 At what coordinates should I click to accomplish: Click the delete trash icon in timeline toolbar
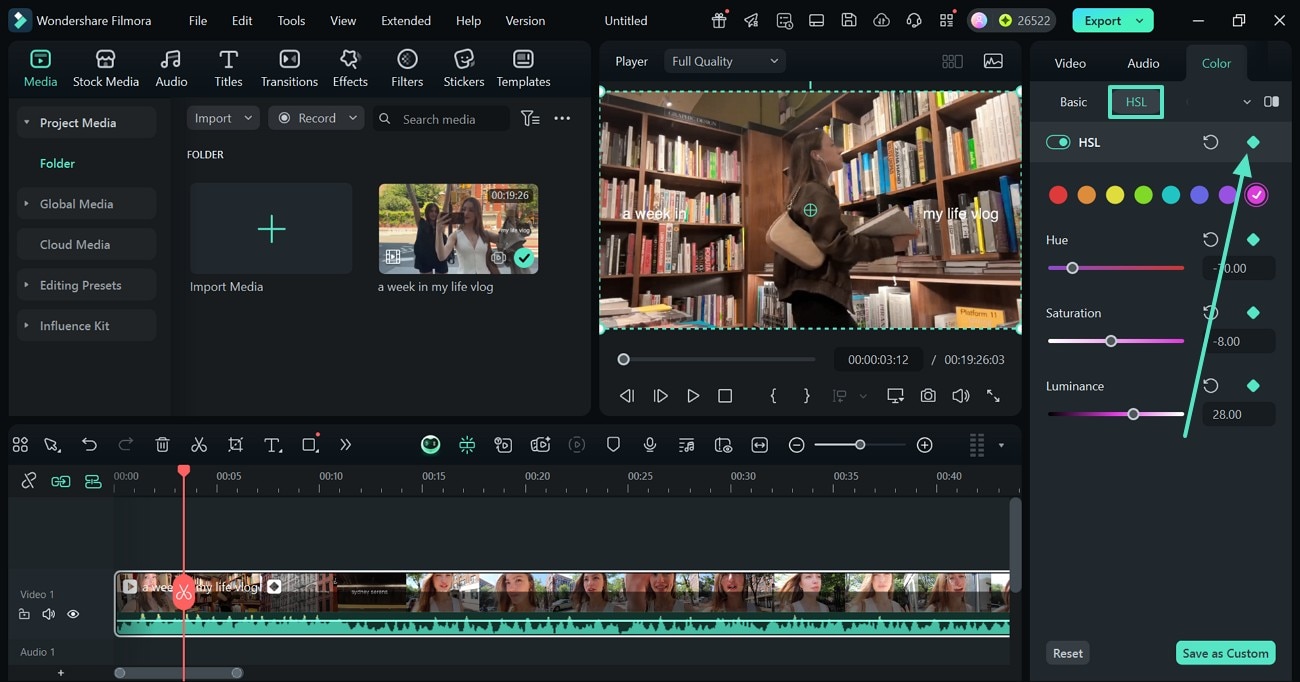163,445
